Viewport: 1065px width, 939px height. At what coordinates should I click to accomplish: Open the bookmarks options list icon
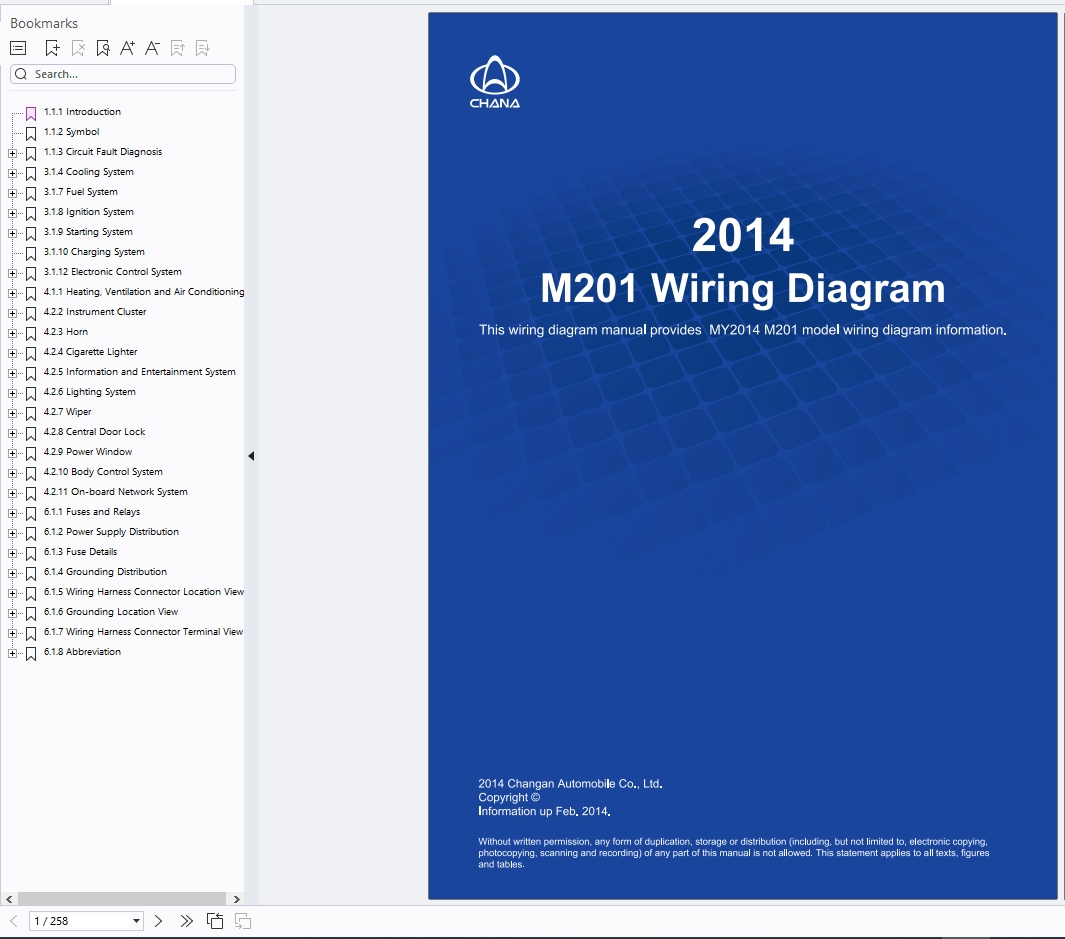tap(18, 48)
